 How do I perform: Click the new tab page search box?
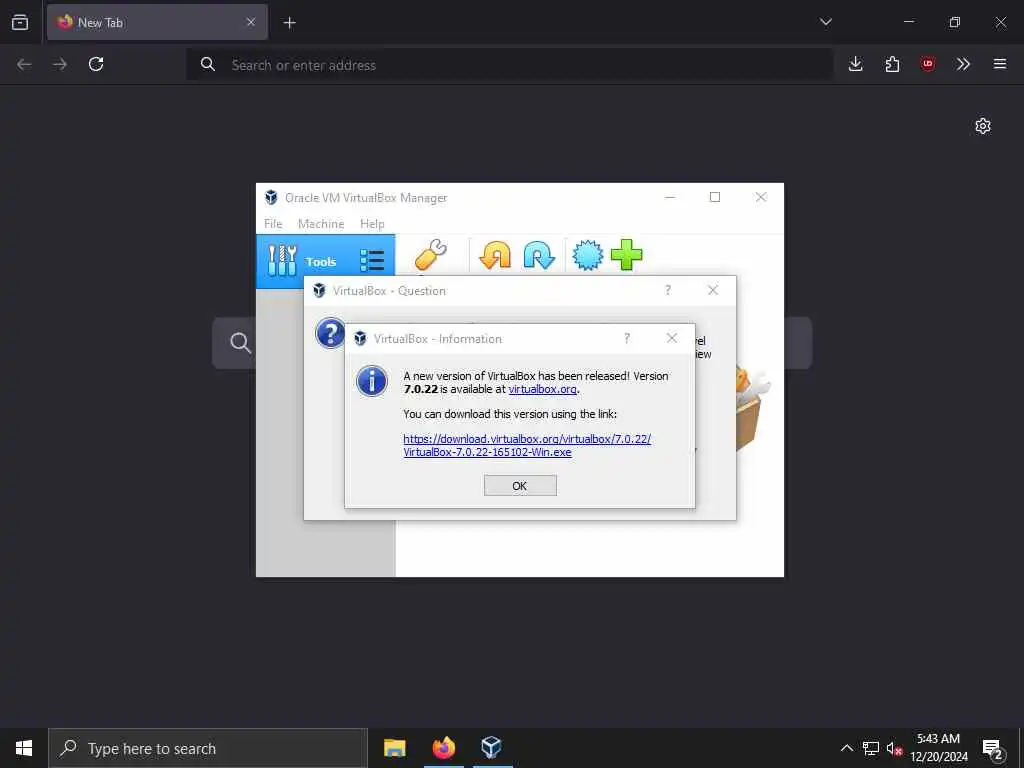click(x=512, y=343)
